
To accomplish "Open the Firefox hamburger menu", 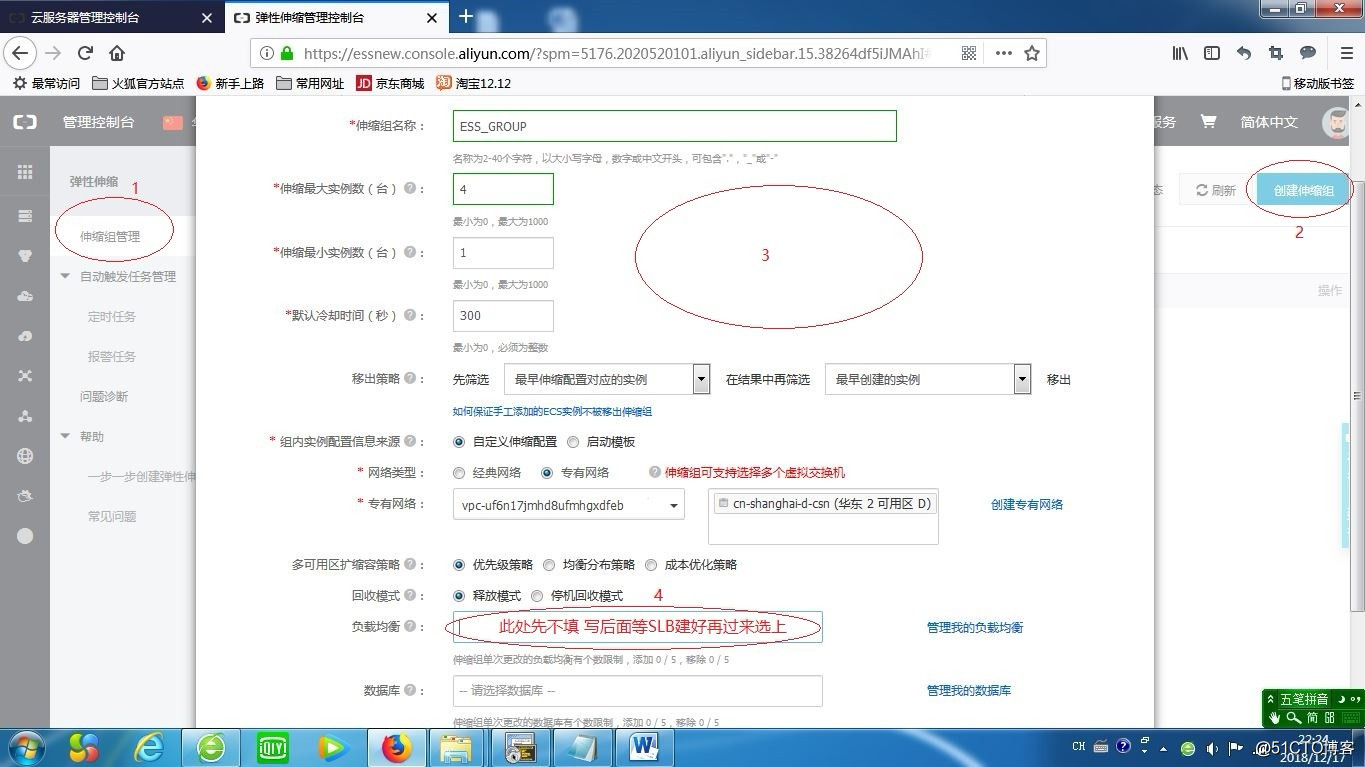I will tap(1346, 53).
